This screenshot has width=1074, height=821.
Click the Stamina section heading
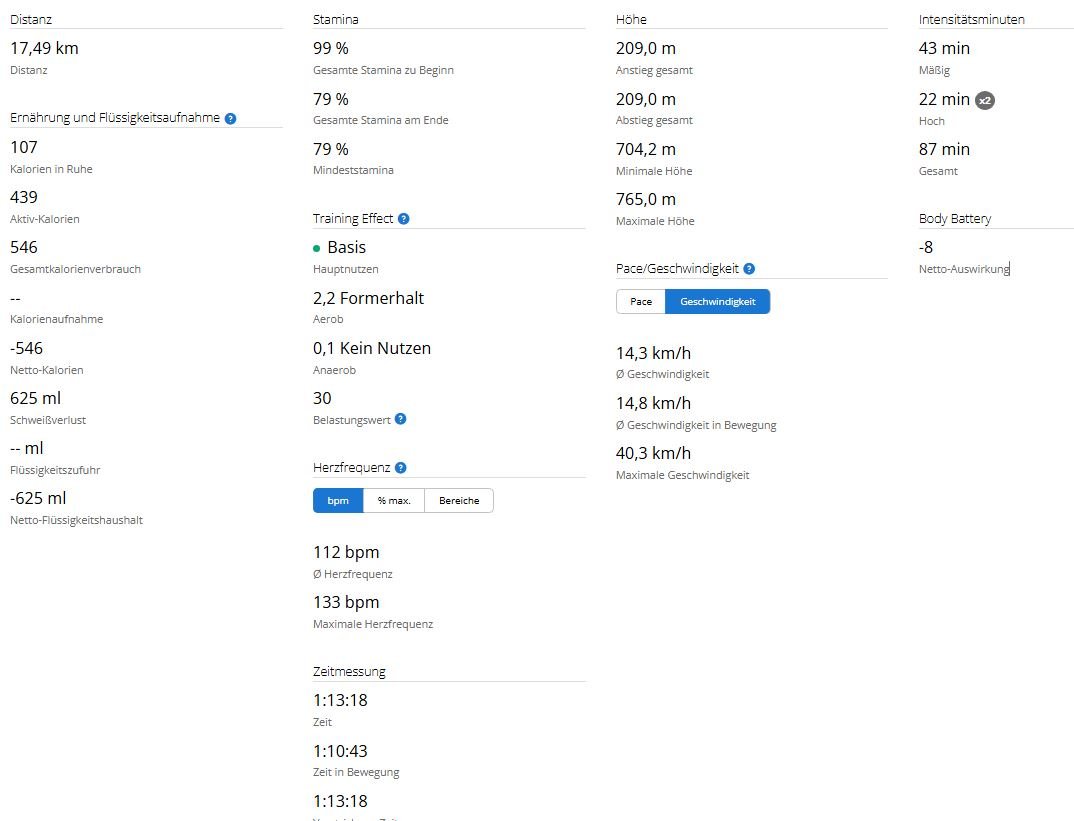click(x=336, y=19)
